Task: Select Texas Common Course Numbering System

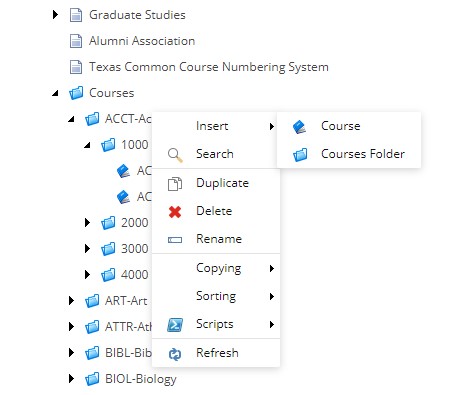Action: click(209, 67)
